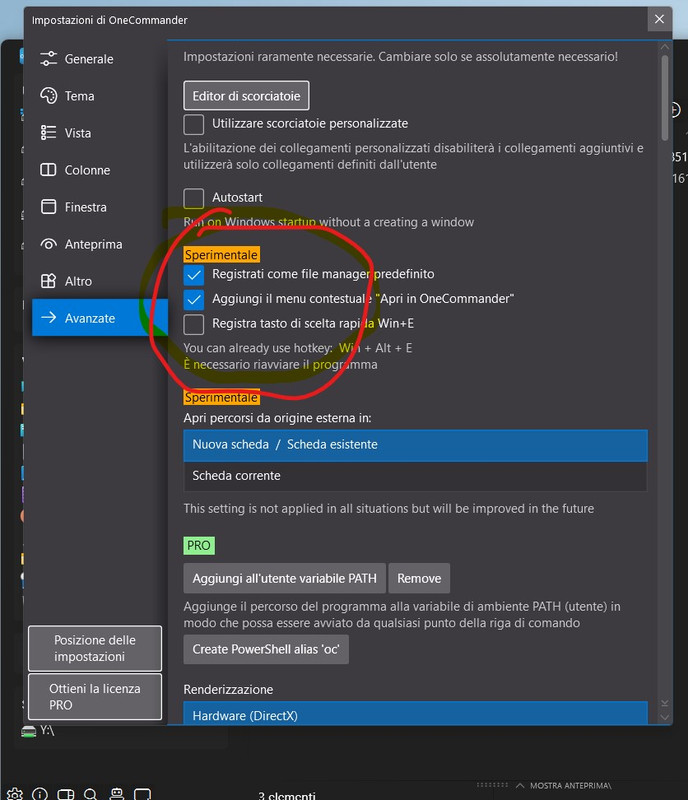
Task: Select Hardware (DirectX) rendering option
Action: [x=415, y=713]
